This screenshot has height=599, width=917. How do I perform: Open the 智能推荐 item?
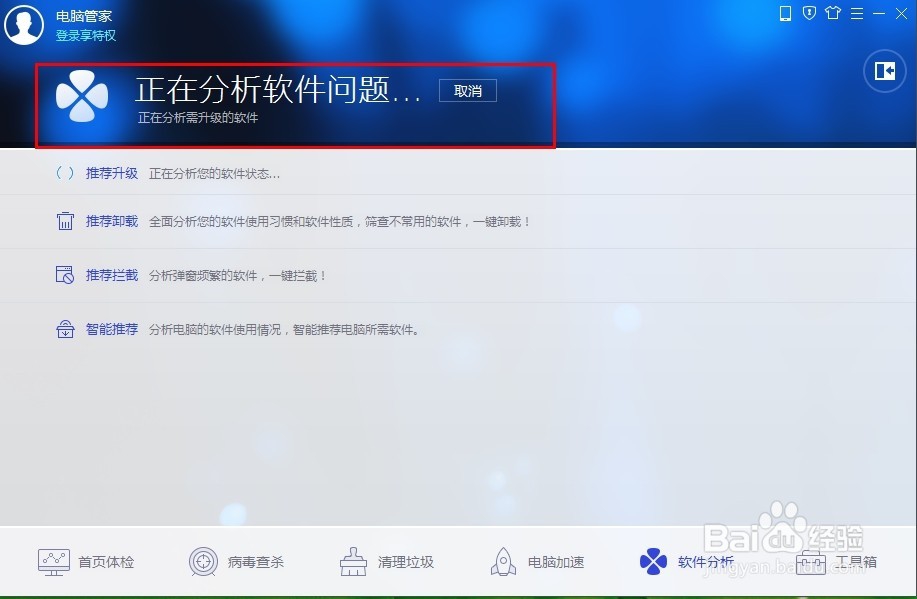point(112,329)
